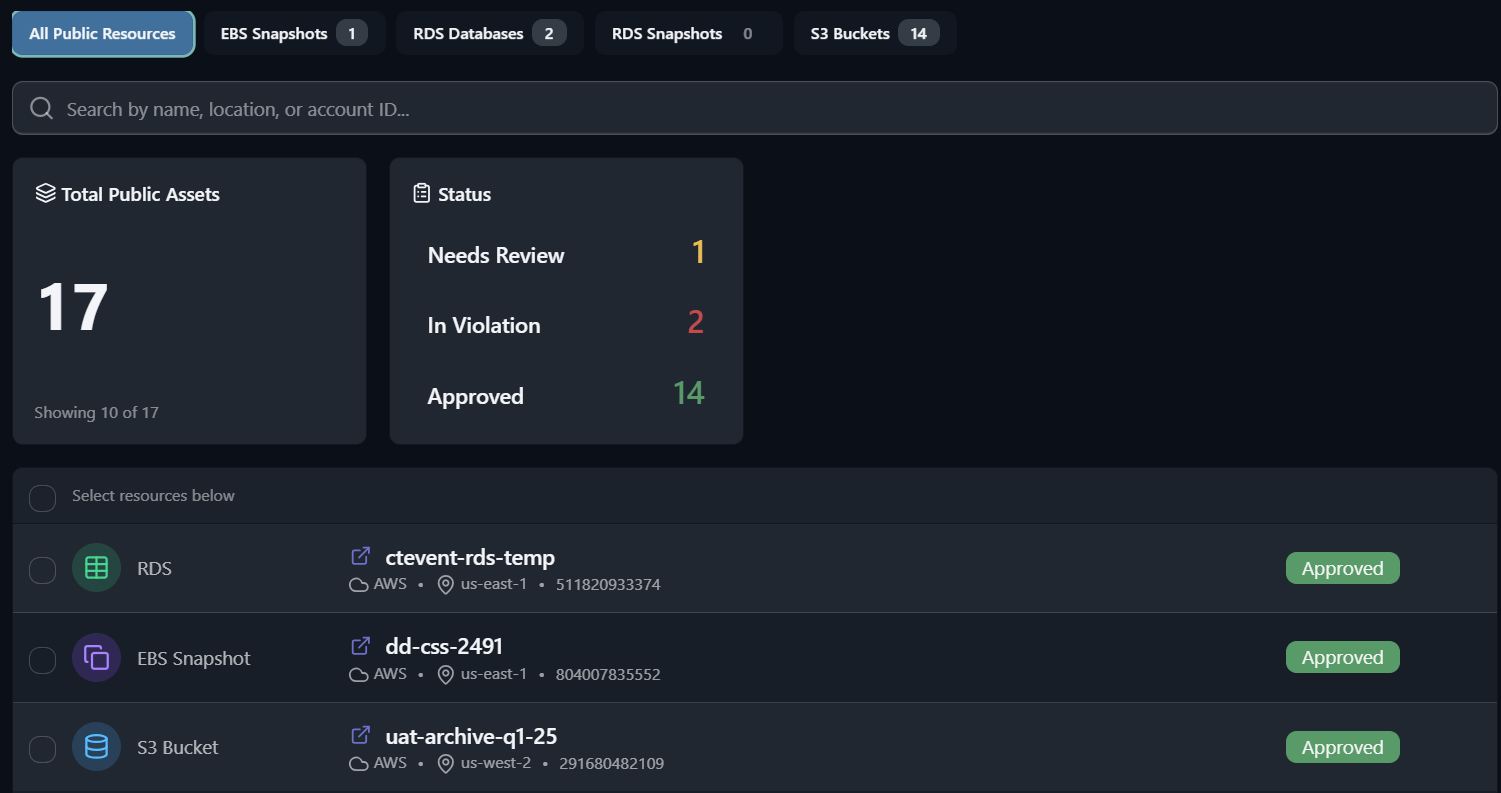Toggle the select all resources checkbox
The width and height of the screenshot is (1501, 793).
click(x=42, y=497)
